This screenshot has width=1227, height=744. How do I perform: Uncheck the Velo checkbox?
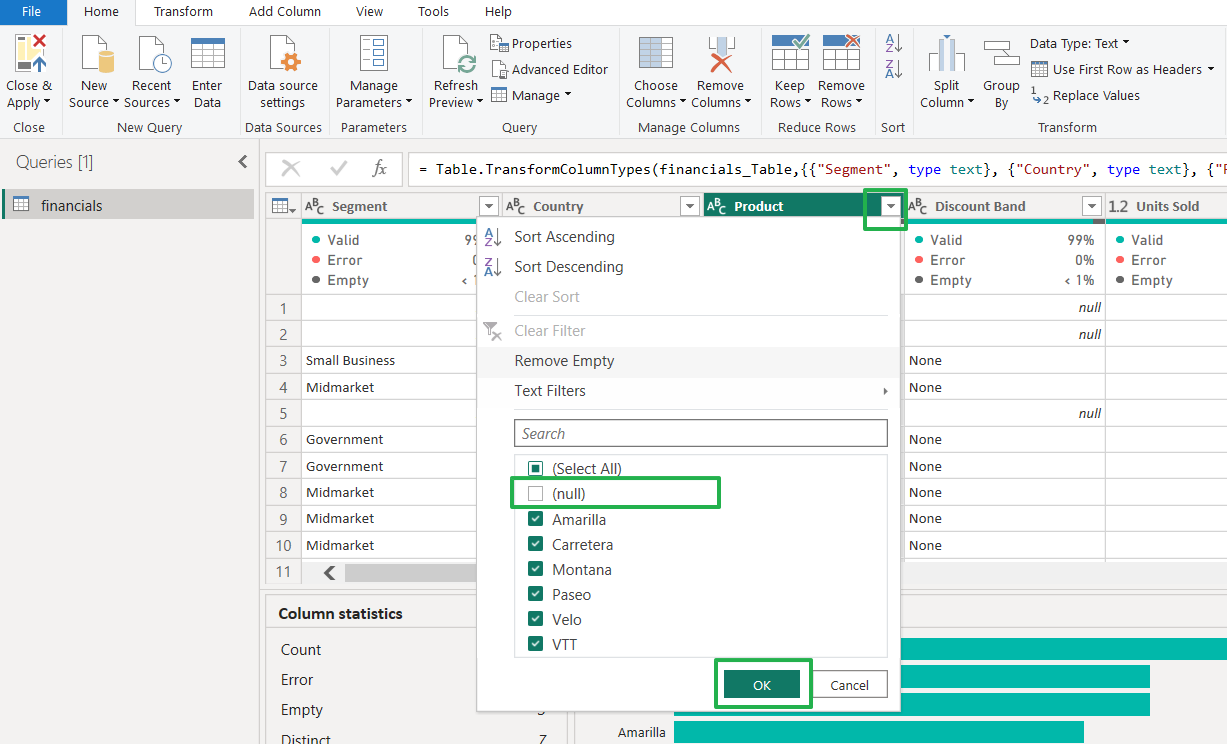536,619
